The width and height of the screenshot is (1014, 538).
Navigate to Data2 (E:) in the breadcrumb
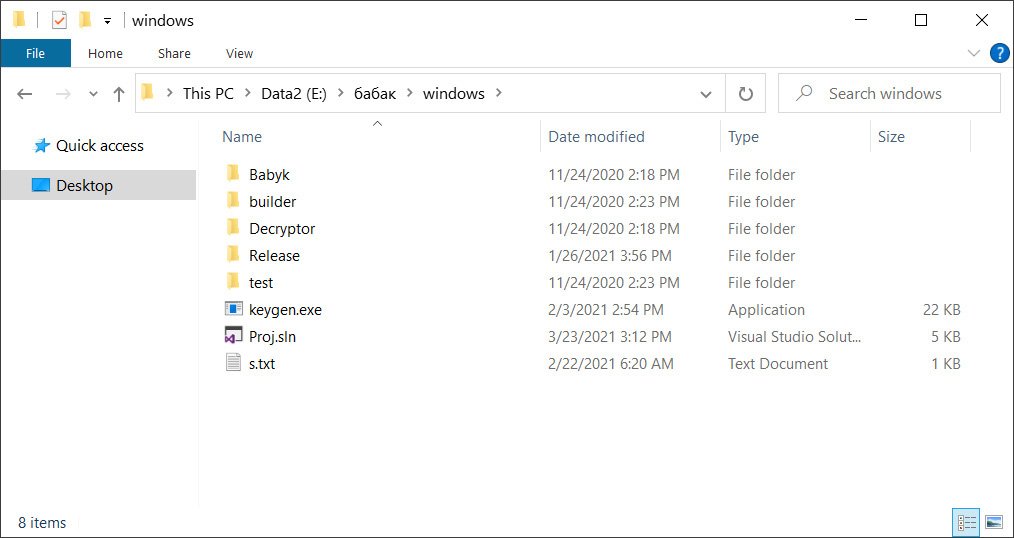289,94
